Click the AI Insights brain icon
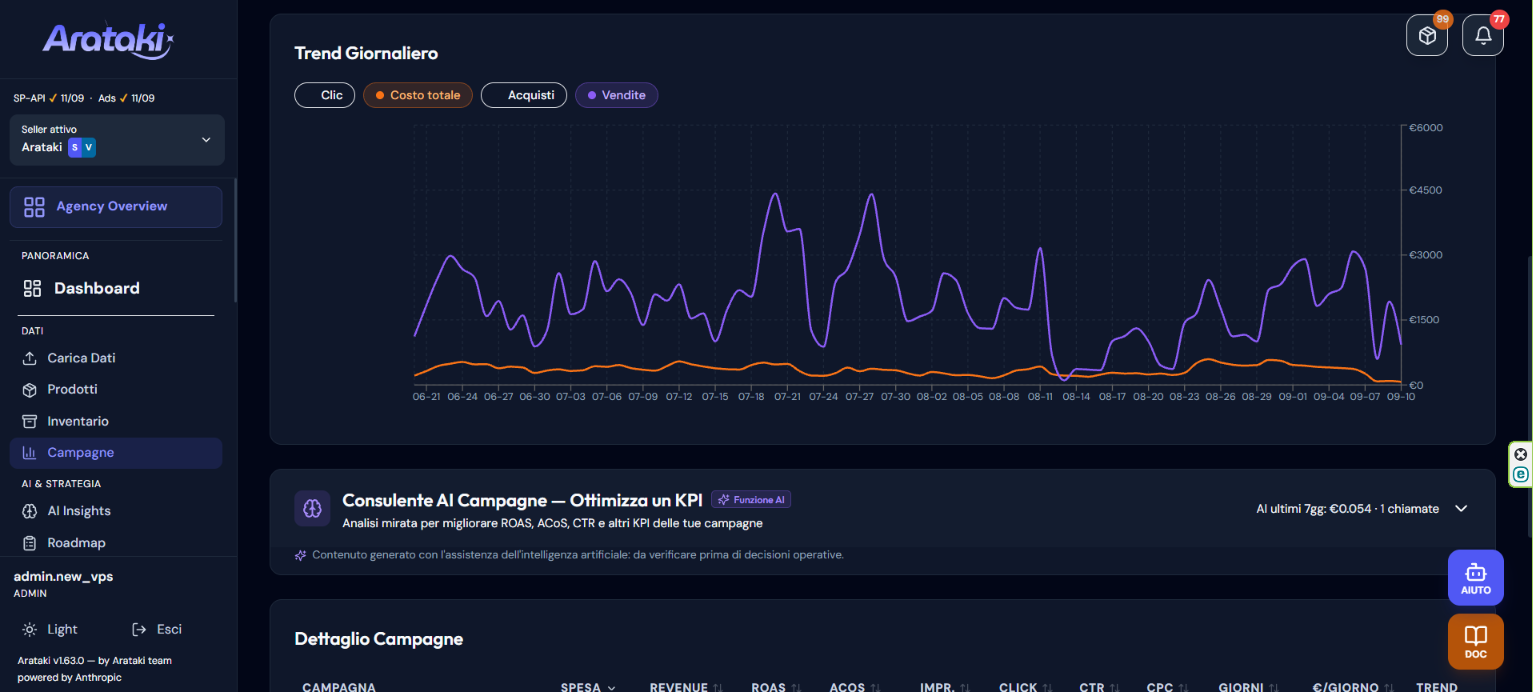The image size is (1533, 692). coord(30,511)
